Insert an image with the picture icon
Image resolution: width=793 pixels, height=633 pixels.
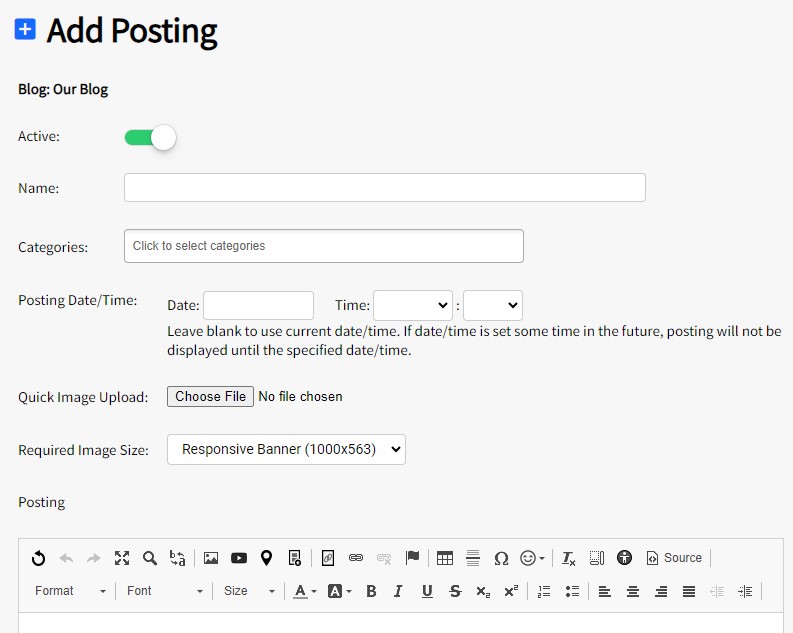[x=211, y=558]
